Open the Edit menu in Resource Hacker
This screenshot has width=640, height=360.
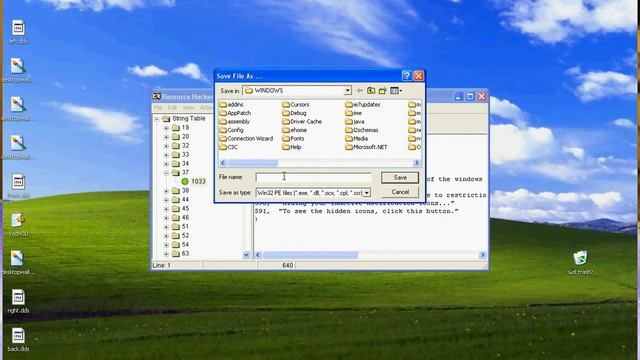(173, 107)
